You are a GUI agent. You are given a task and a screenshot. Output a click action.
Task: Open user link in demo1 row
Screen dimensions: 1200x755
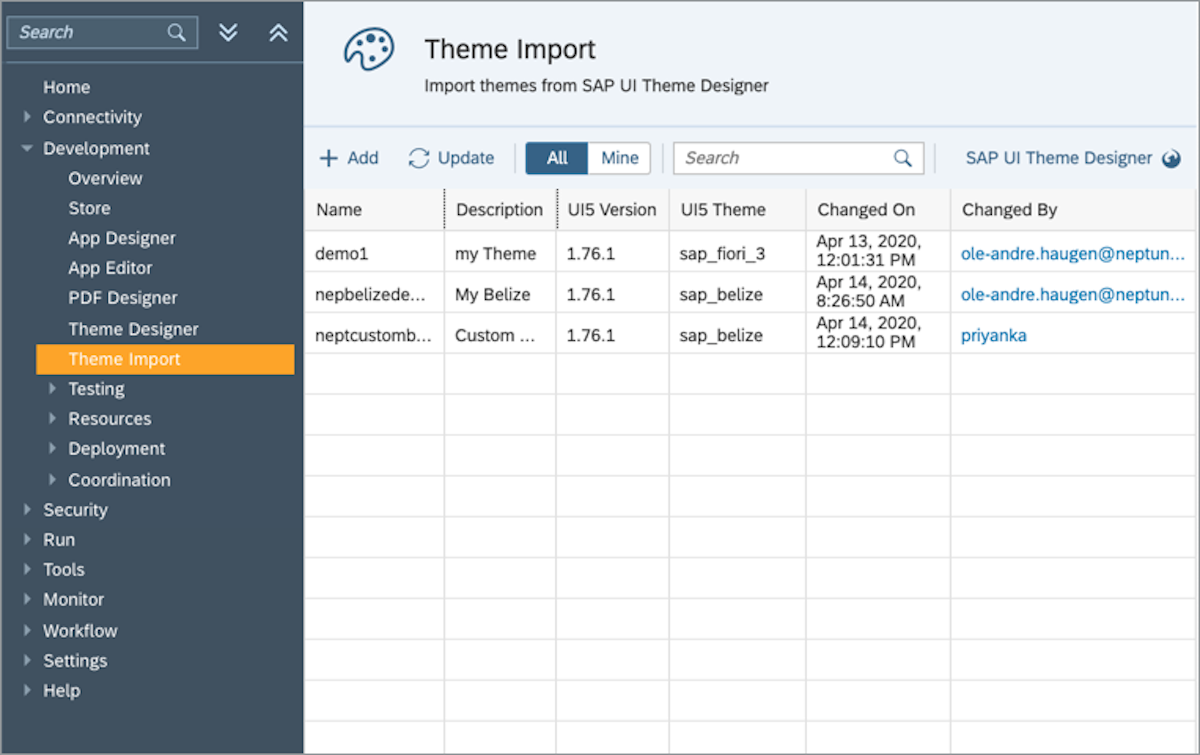click(x=1073, y=254)
